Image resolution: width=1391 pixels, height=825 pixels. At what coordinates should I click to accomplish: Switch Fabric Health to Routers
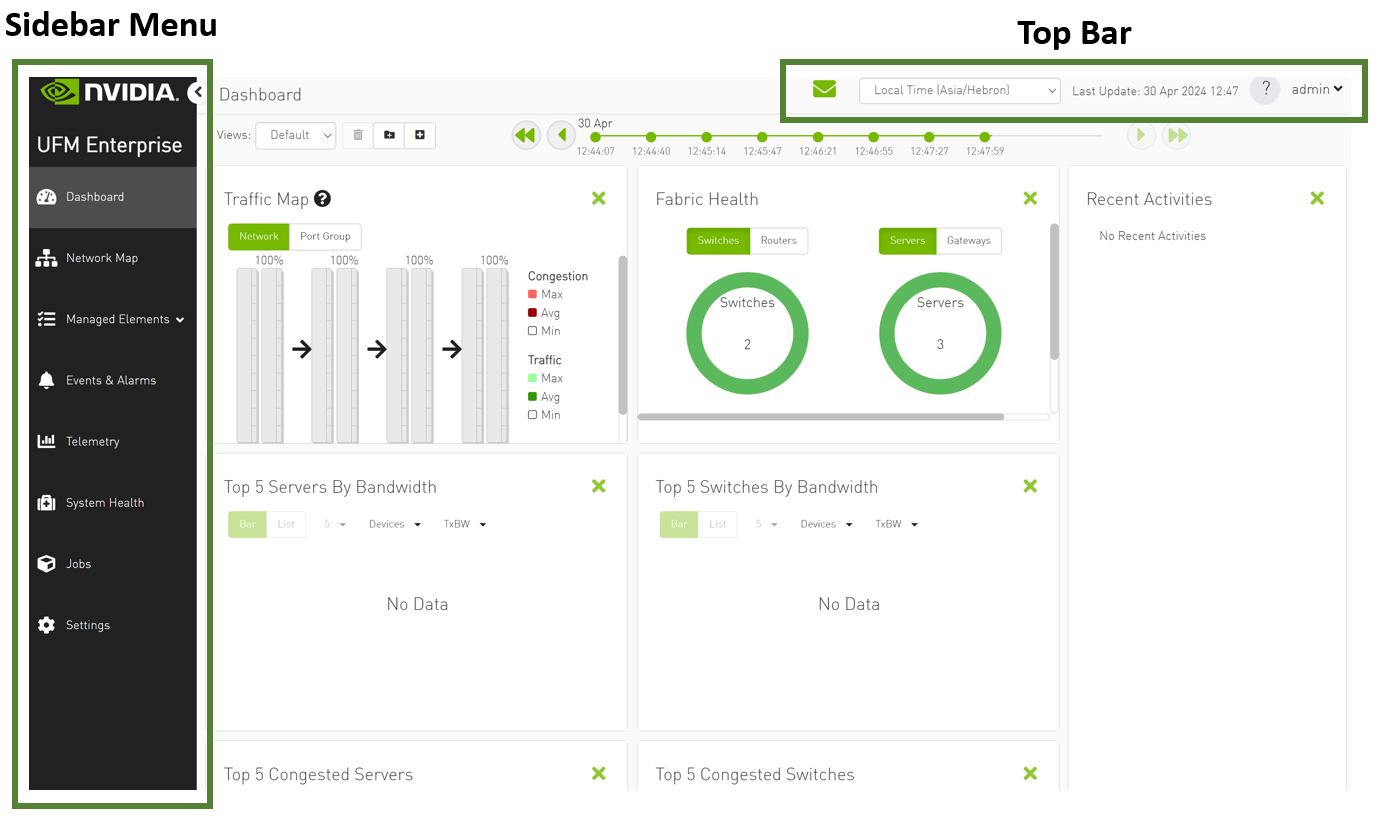coord(778,241)
